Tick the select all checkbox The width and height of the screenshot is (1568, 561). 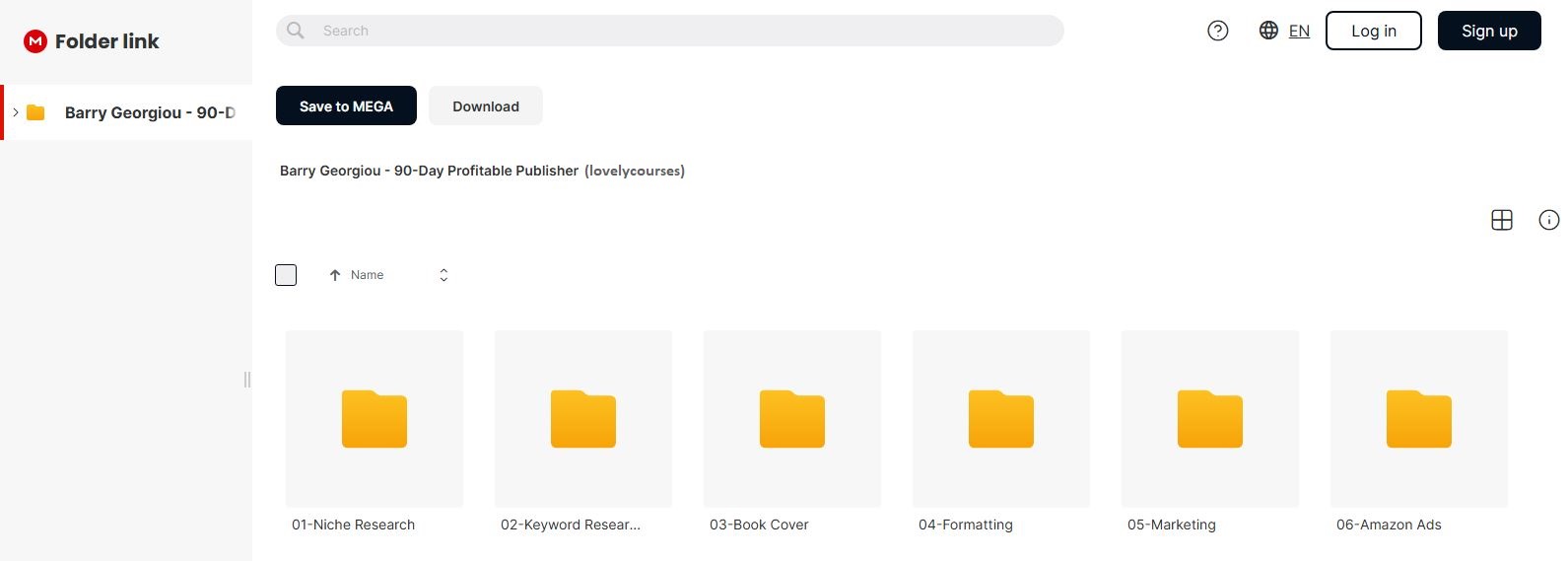click(x=286, y=275)
